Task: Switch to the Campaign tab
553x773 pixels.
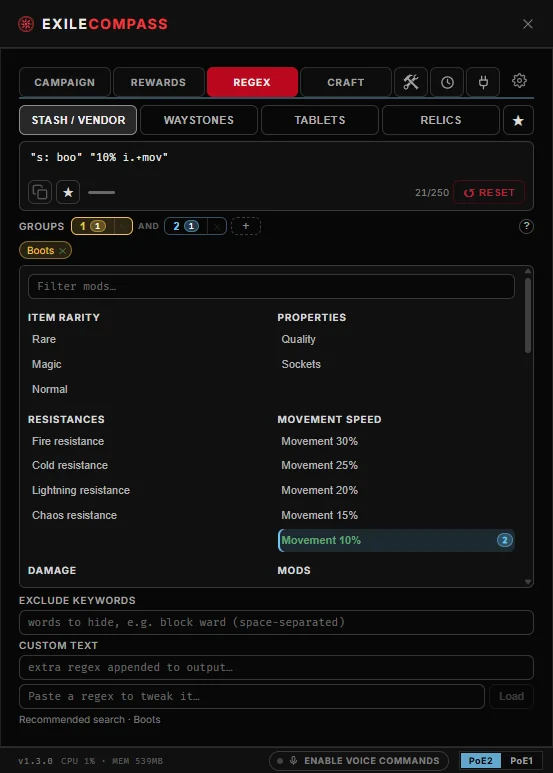Action: tap(65, 82)
